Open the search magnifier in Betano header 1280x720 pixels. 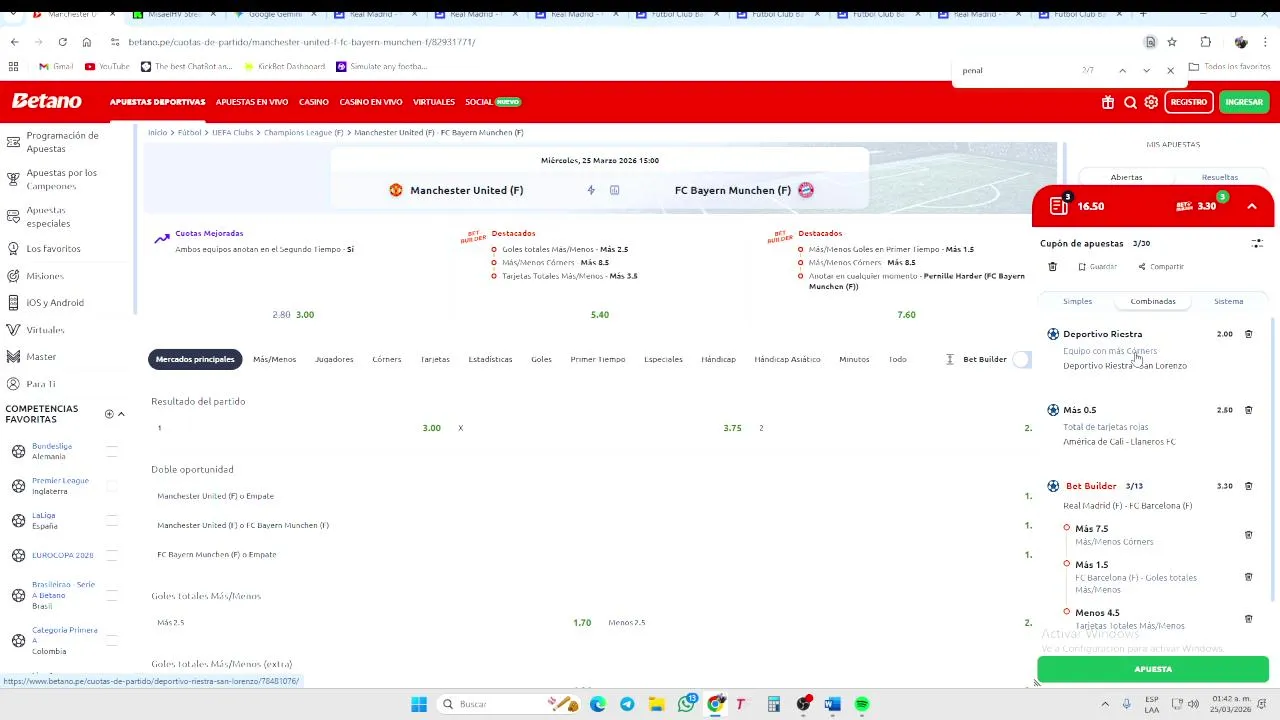(x=1130, y=102)
